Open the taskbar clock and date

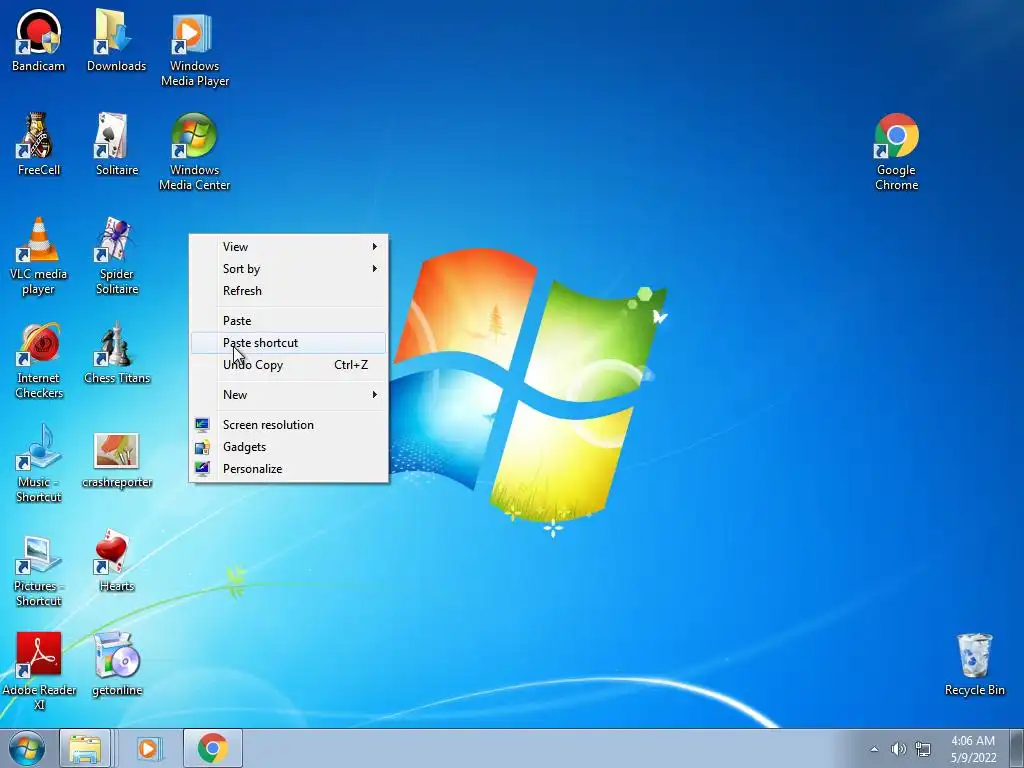pos(973,749)
